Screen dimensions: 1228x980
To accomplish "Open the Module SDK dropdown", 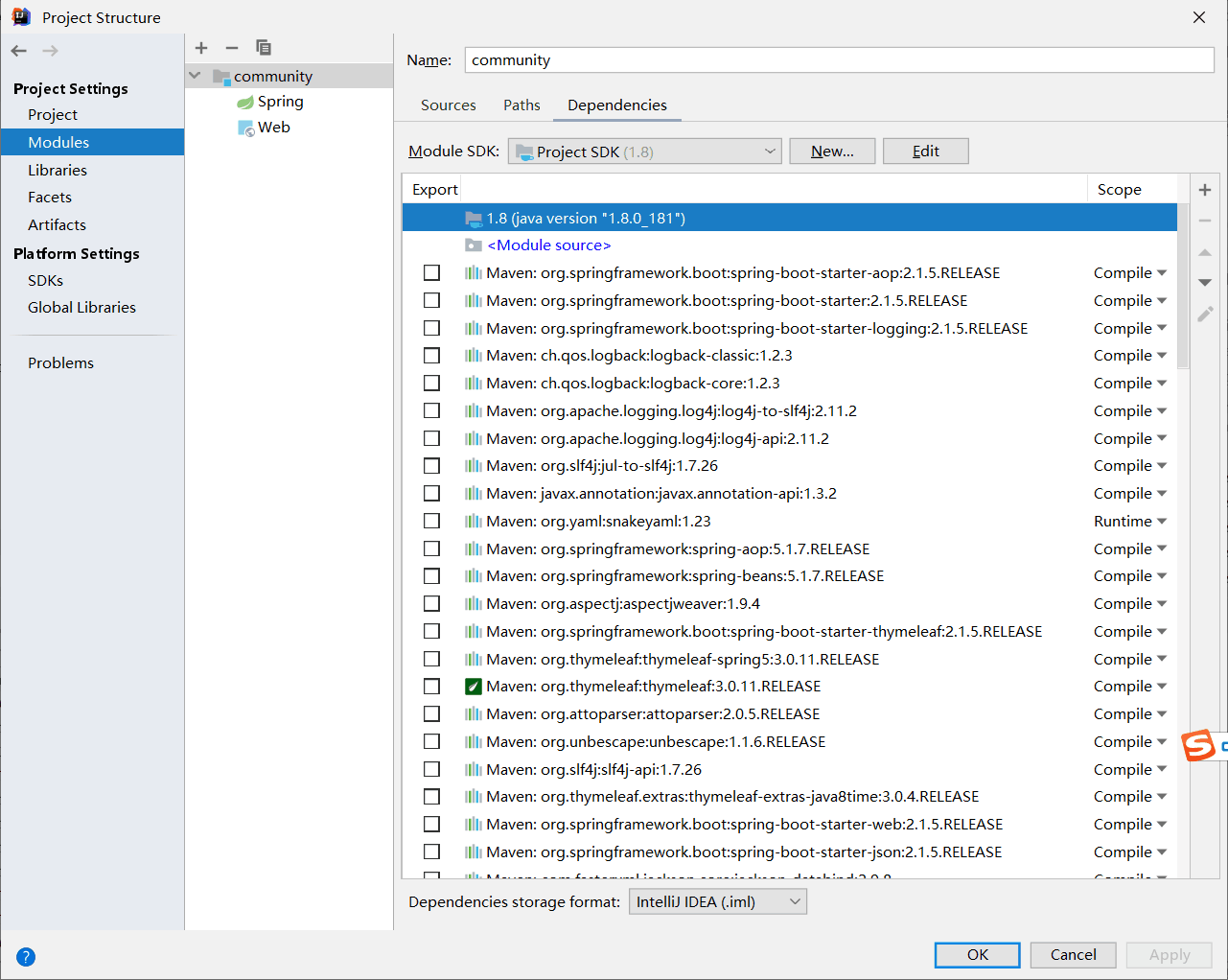I will tap(645, 152).
